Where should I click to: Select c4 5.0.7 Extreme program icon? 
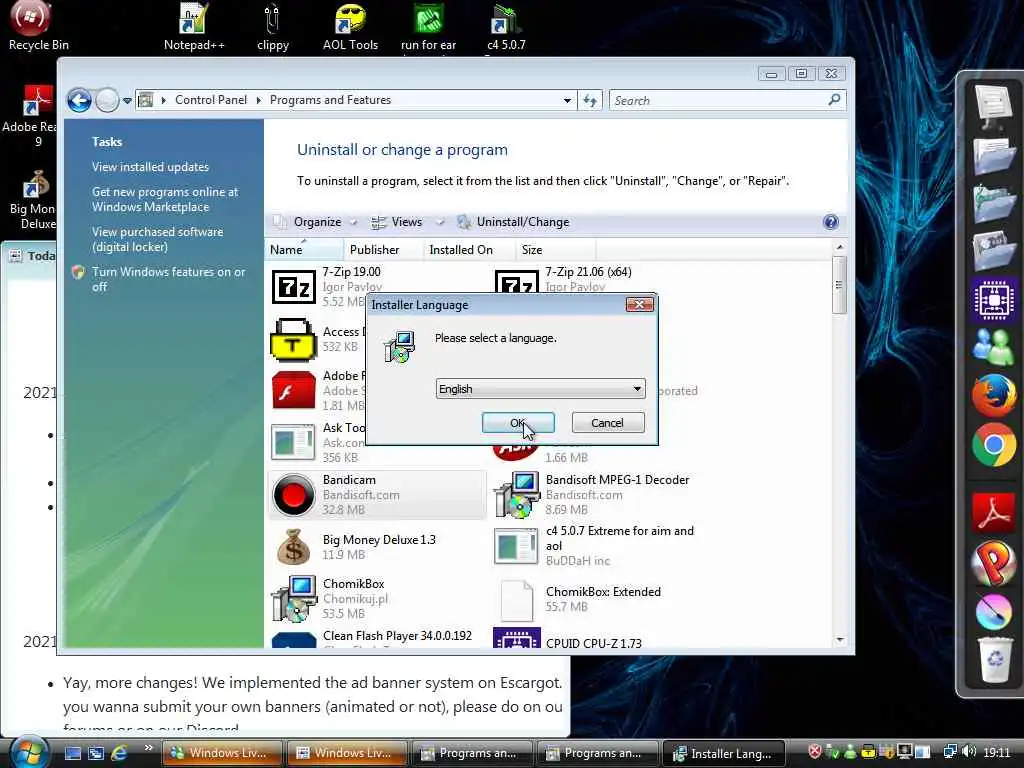(516, 546)
